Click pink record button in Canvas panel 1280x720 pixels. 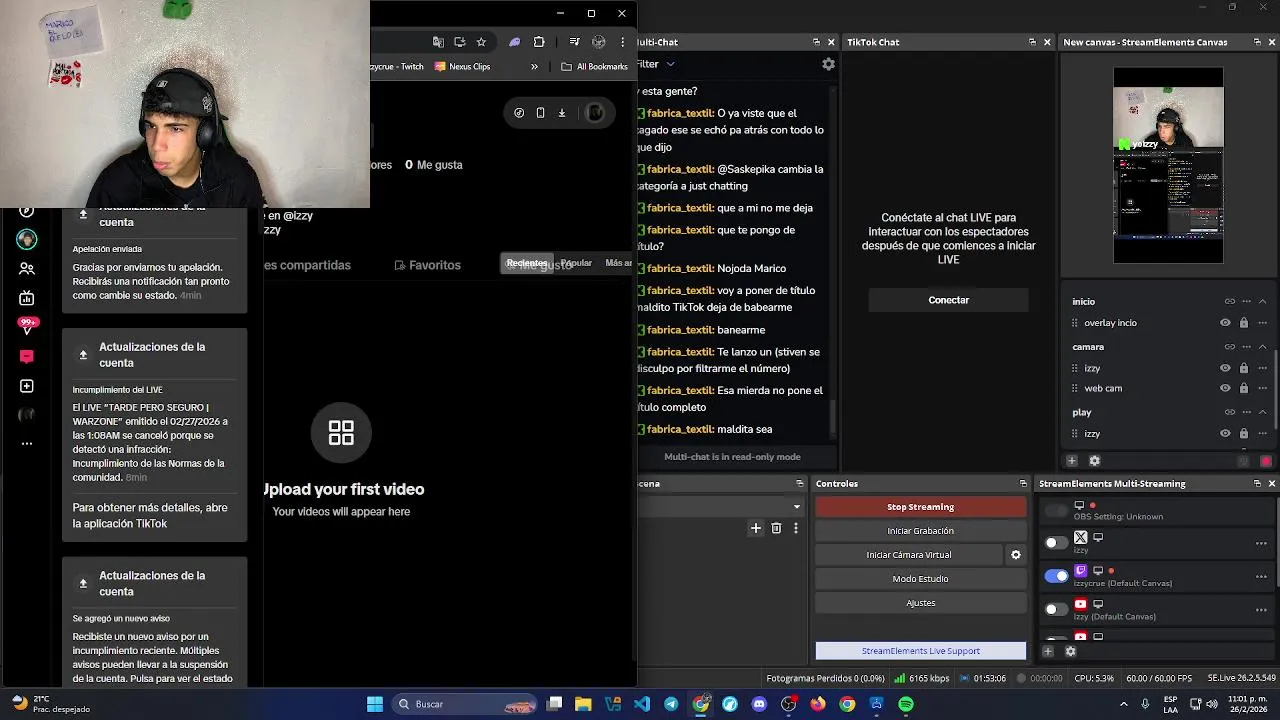tap(1266, 461)
